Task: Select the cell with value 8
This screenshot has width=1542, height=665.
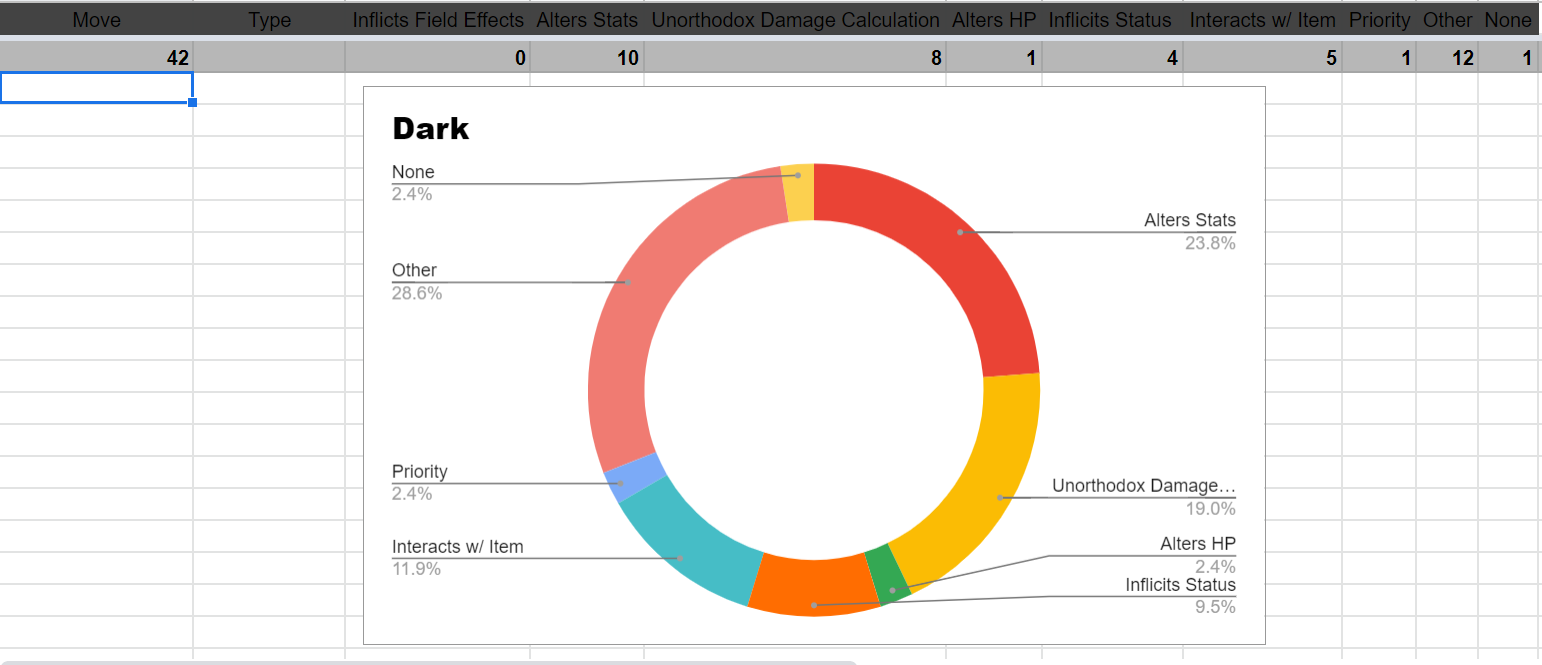Action: [x=795, y=58]
